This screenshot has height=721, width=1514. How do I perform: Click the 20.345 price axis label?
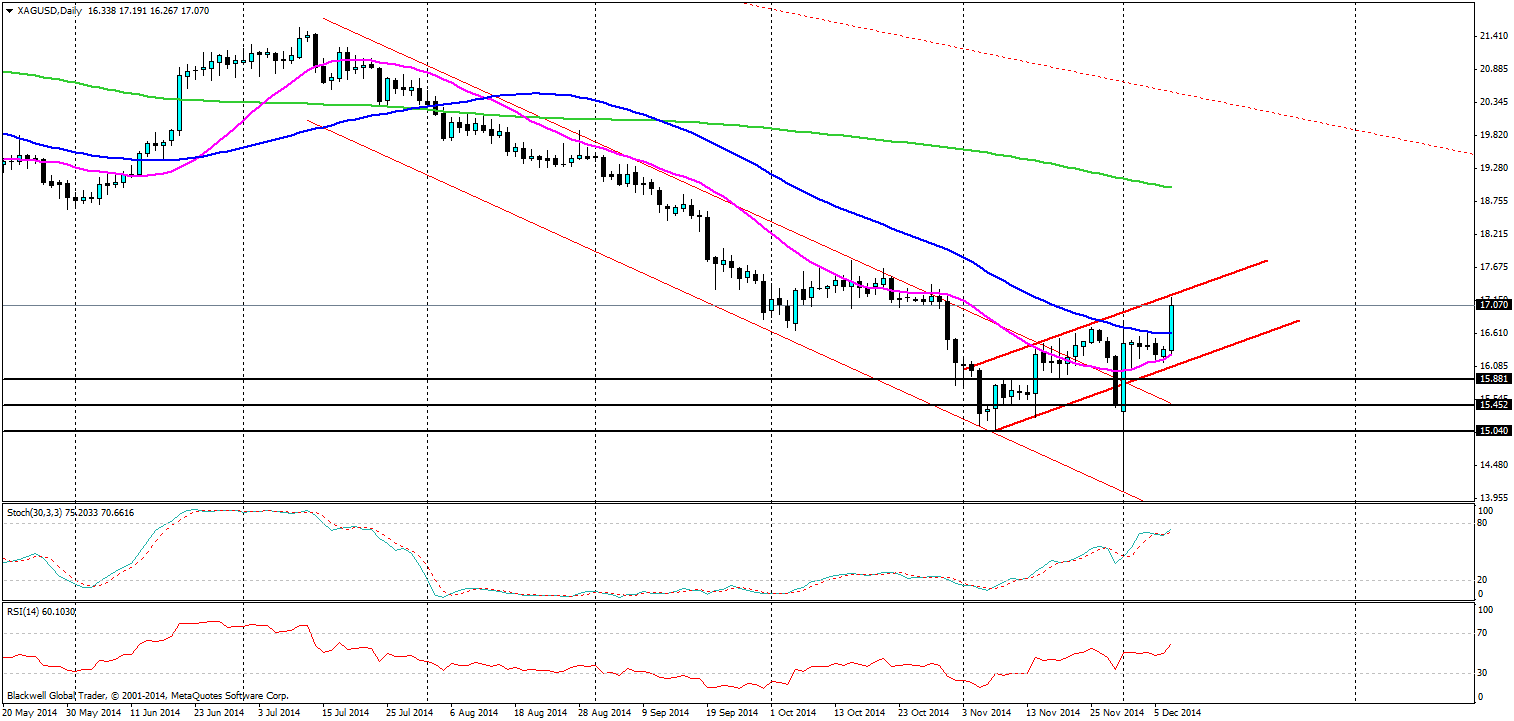click(1494, 102)
